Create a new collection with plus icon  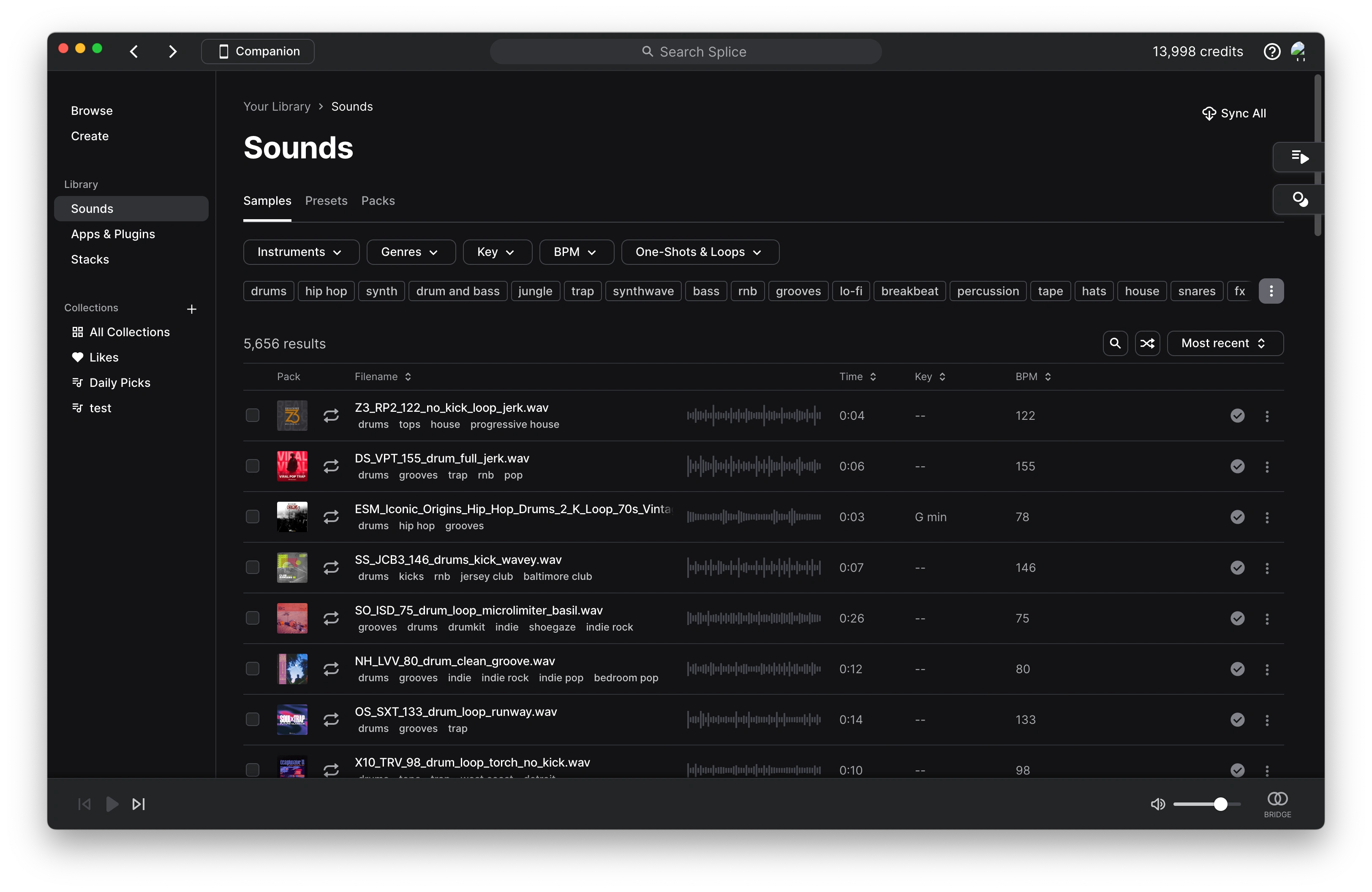(191, 309)
